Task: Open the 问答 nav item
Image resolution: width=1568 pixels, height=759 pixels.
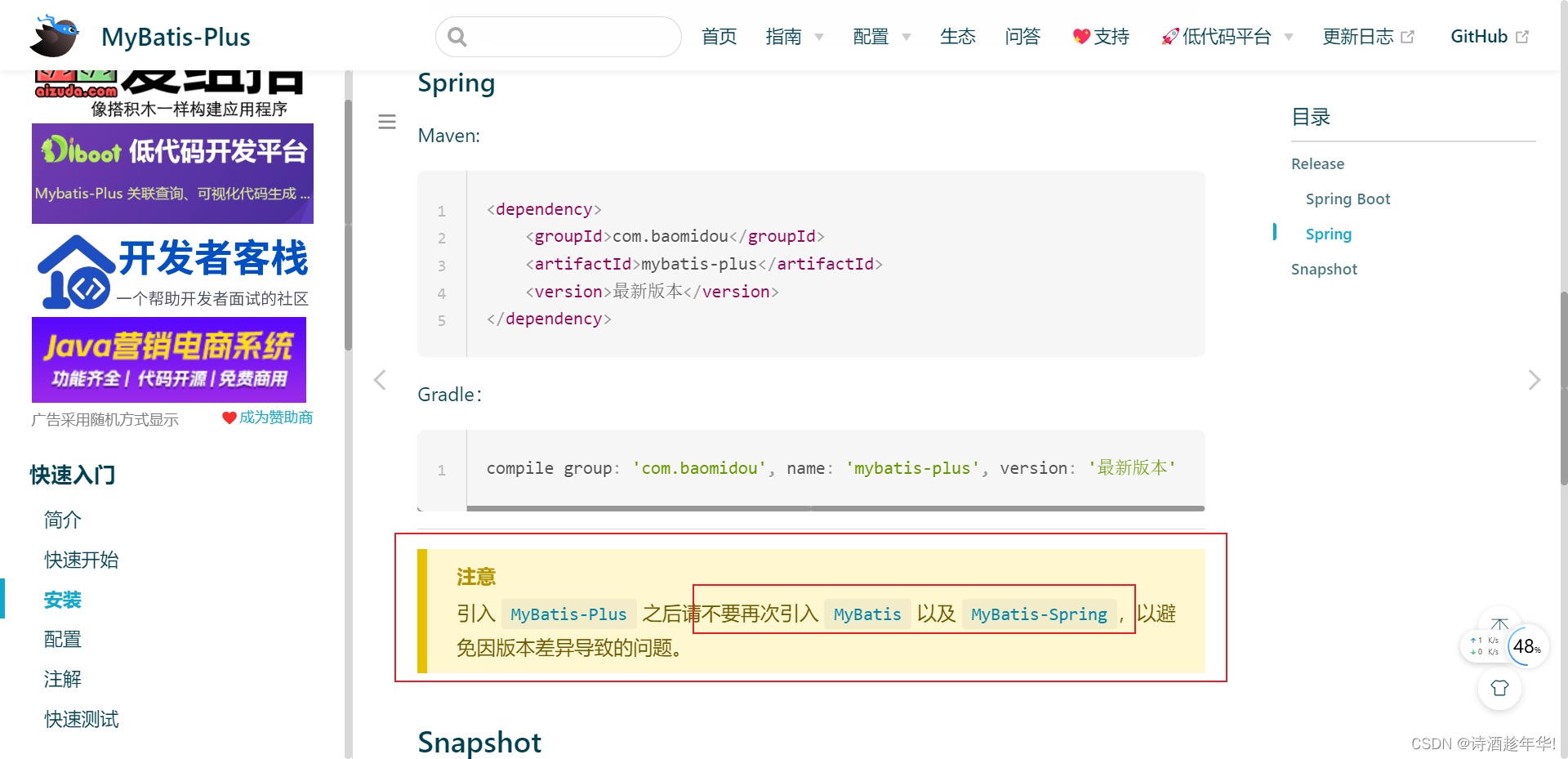Action: 1022,37
